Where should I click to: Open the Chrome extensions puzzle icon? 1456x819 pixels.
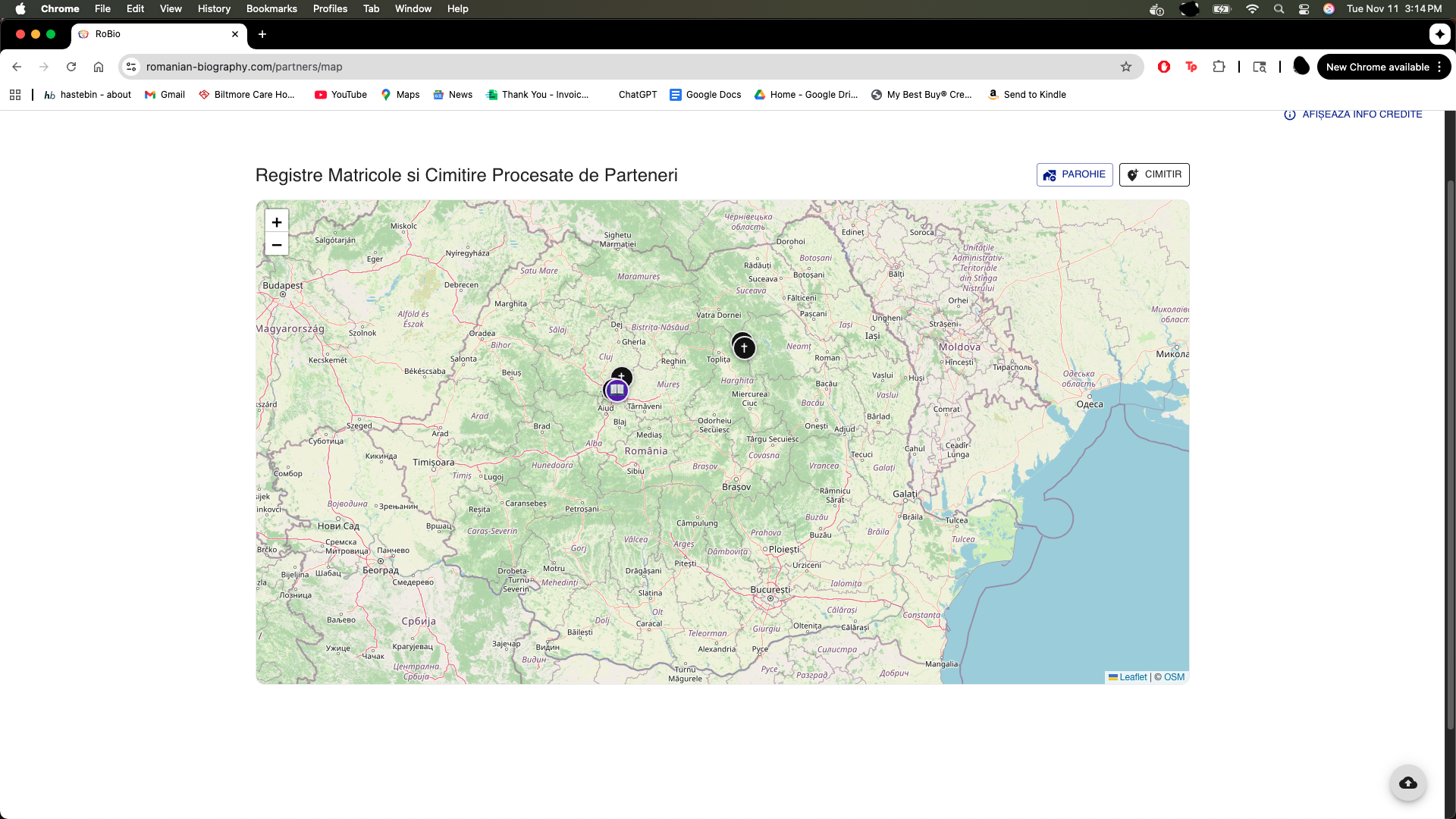point(1219,67)
